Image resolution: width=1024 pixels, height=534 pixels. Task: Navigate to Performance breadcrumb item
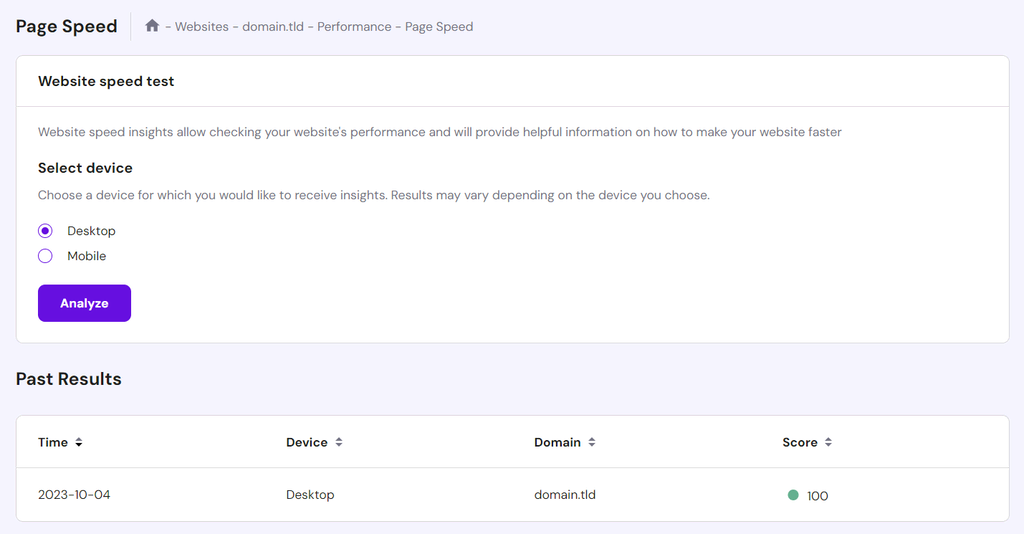[354, 27]
